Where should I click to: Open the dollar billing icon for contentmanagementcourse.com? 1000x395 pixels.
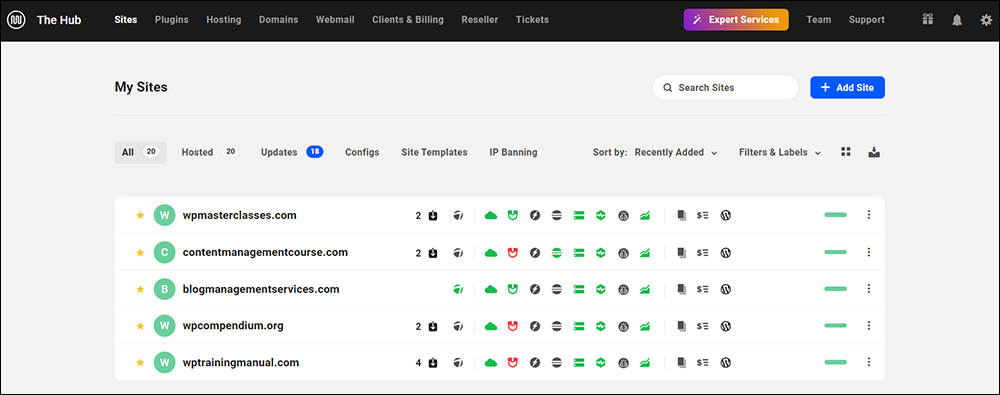click(703, 253)
